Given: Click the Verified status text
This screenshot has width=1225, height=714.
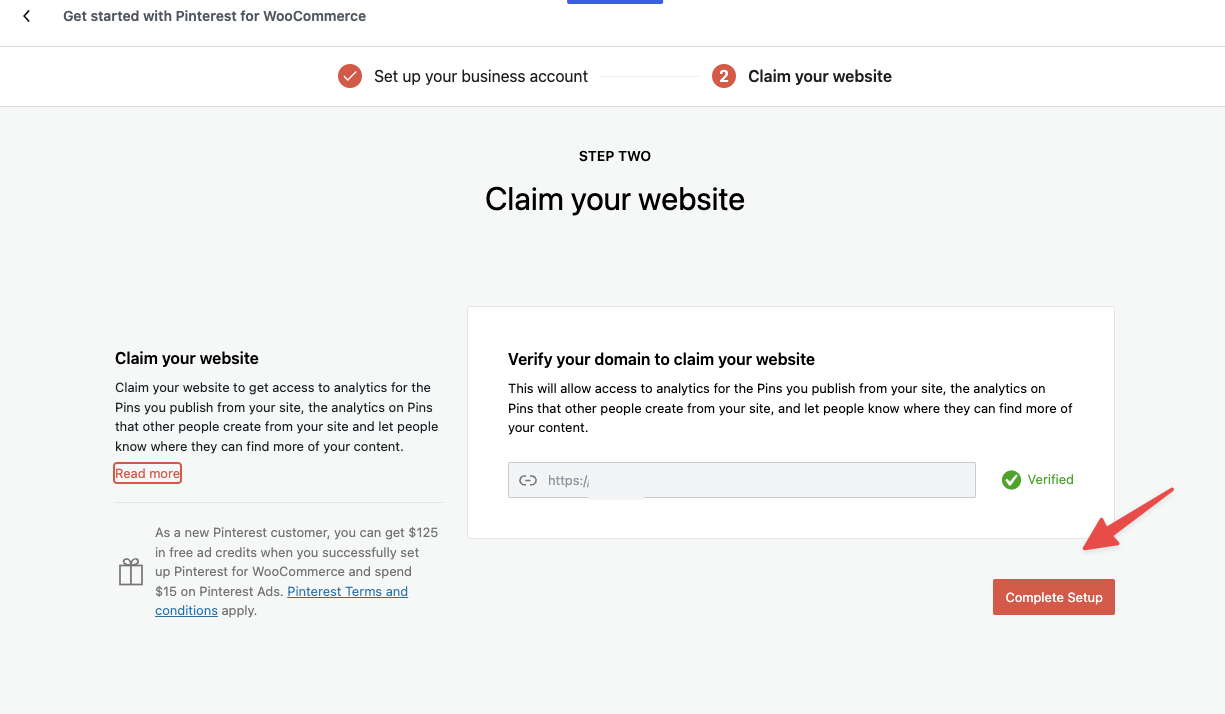Looking at the screenshot, I should pyautogui.click(x=1048, y=480).
